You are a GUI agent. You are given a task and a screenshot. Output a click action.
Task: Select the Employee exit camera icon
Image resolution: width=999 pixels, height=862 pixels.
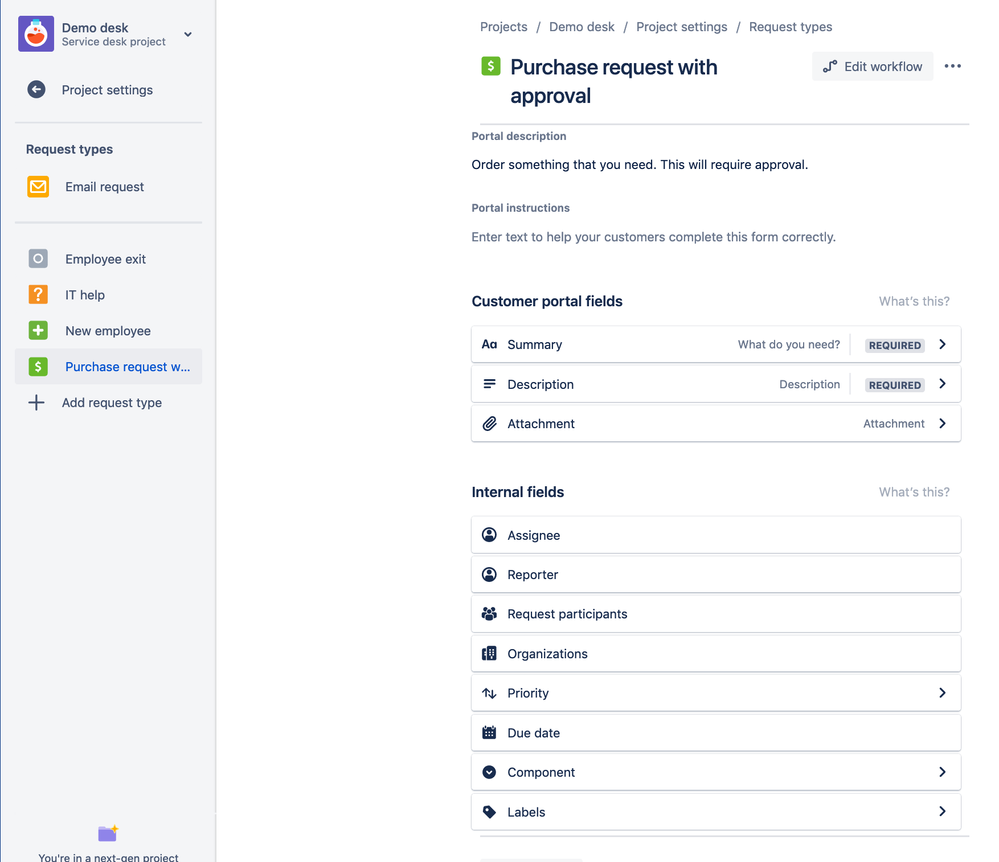(x=38, y=258)
